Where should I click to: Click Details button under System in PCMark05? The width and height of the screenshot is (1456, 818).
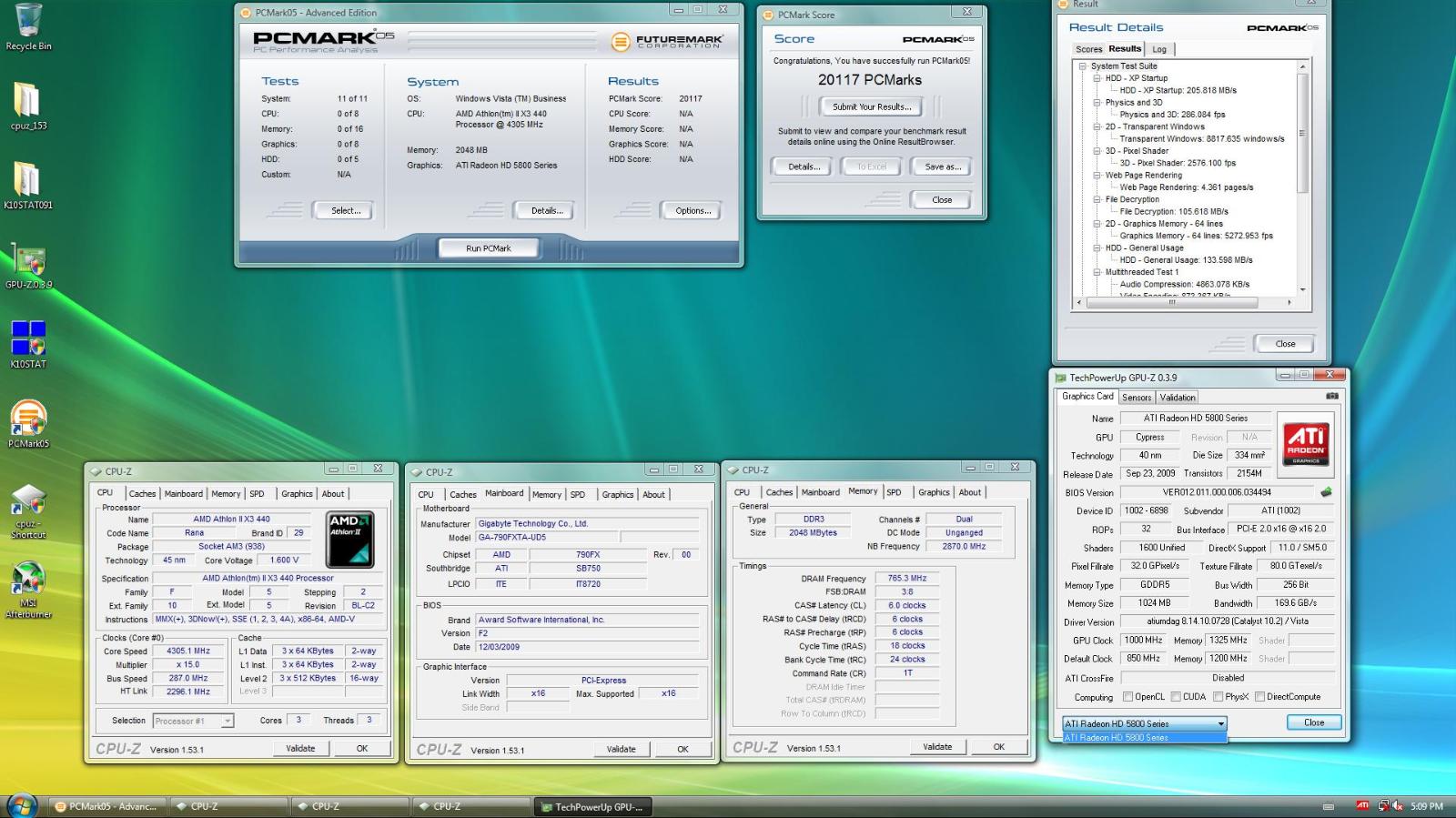tap(547, 210)
